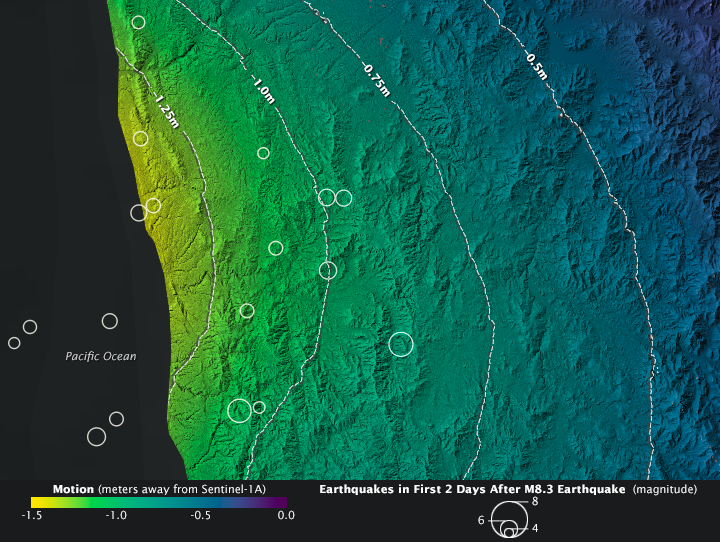Select the -1.0 tick label on motion scale
This screenshot has width=720, height=542.
point(116,516)
